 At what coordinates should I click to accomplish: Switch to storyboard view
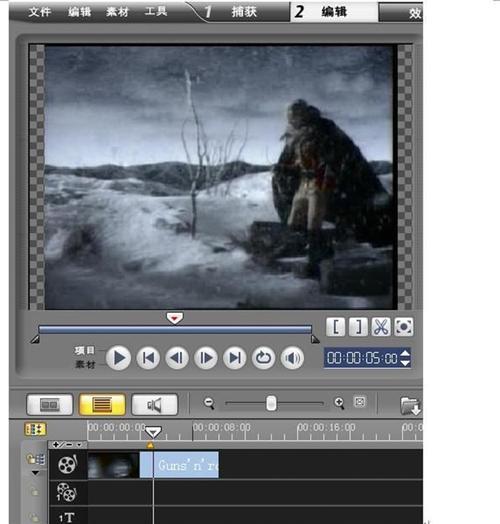point(49,405)
